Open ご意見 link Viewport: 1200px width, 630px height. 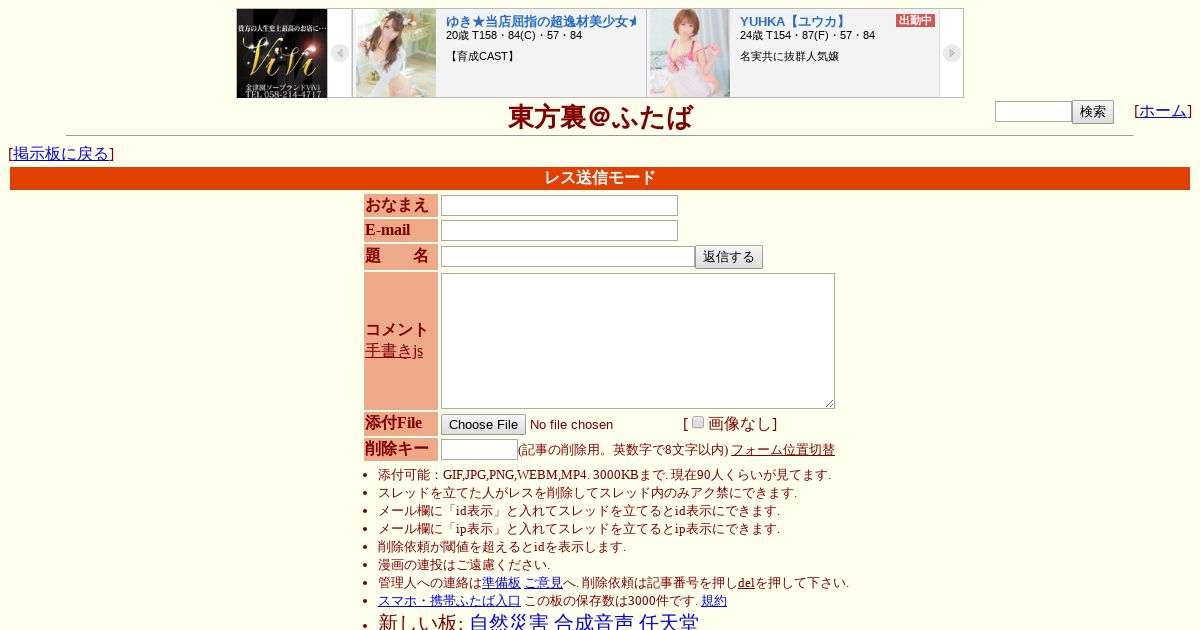543,583
